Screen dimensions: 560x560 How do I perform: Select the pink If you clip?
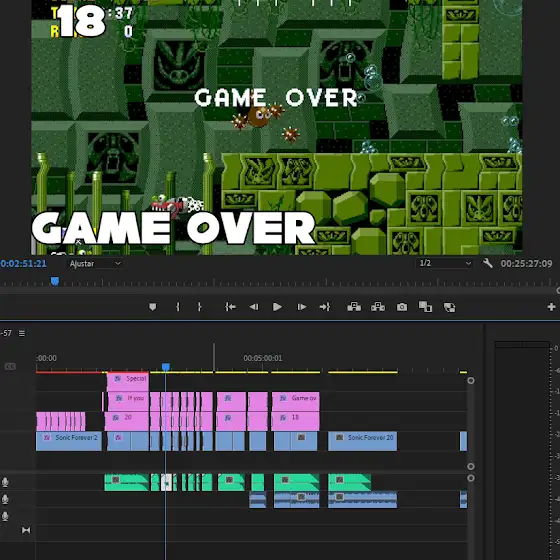click(x=128, y=401)
